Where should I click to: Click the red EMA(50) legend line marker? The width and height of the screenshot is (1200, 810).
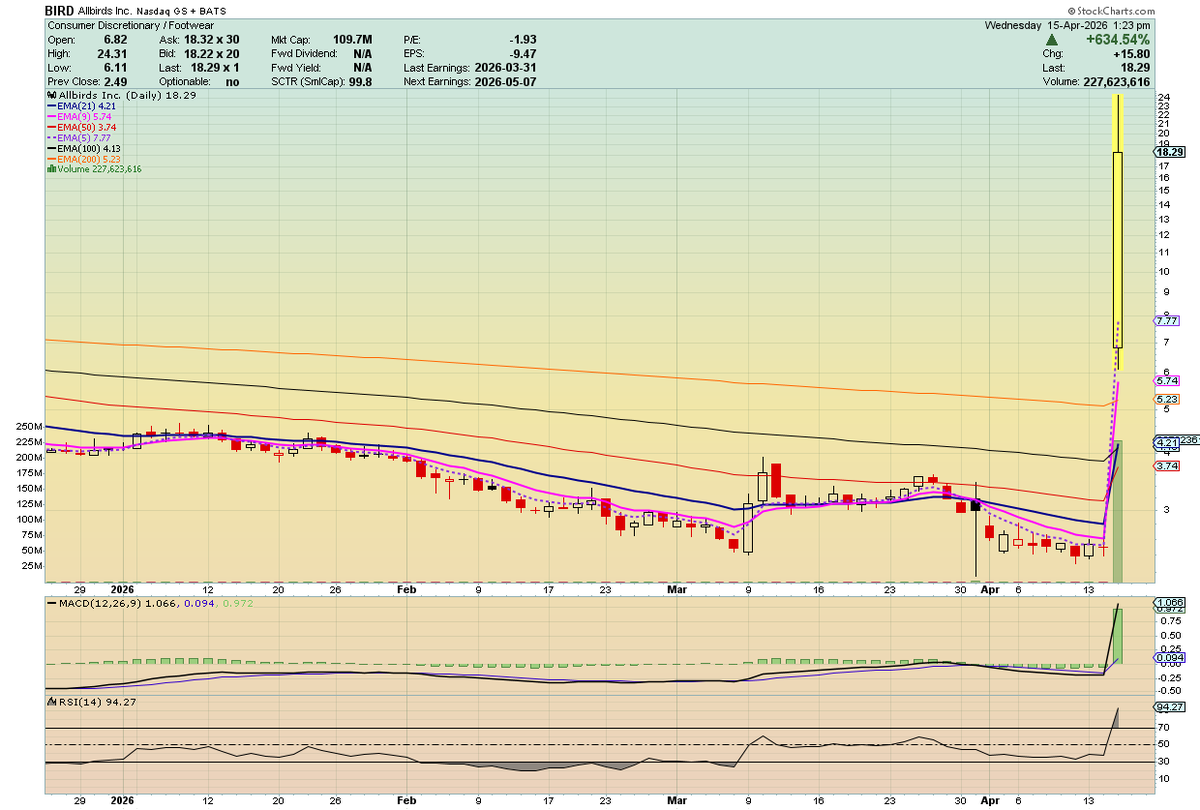[x=51, y=126]
